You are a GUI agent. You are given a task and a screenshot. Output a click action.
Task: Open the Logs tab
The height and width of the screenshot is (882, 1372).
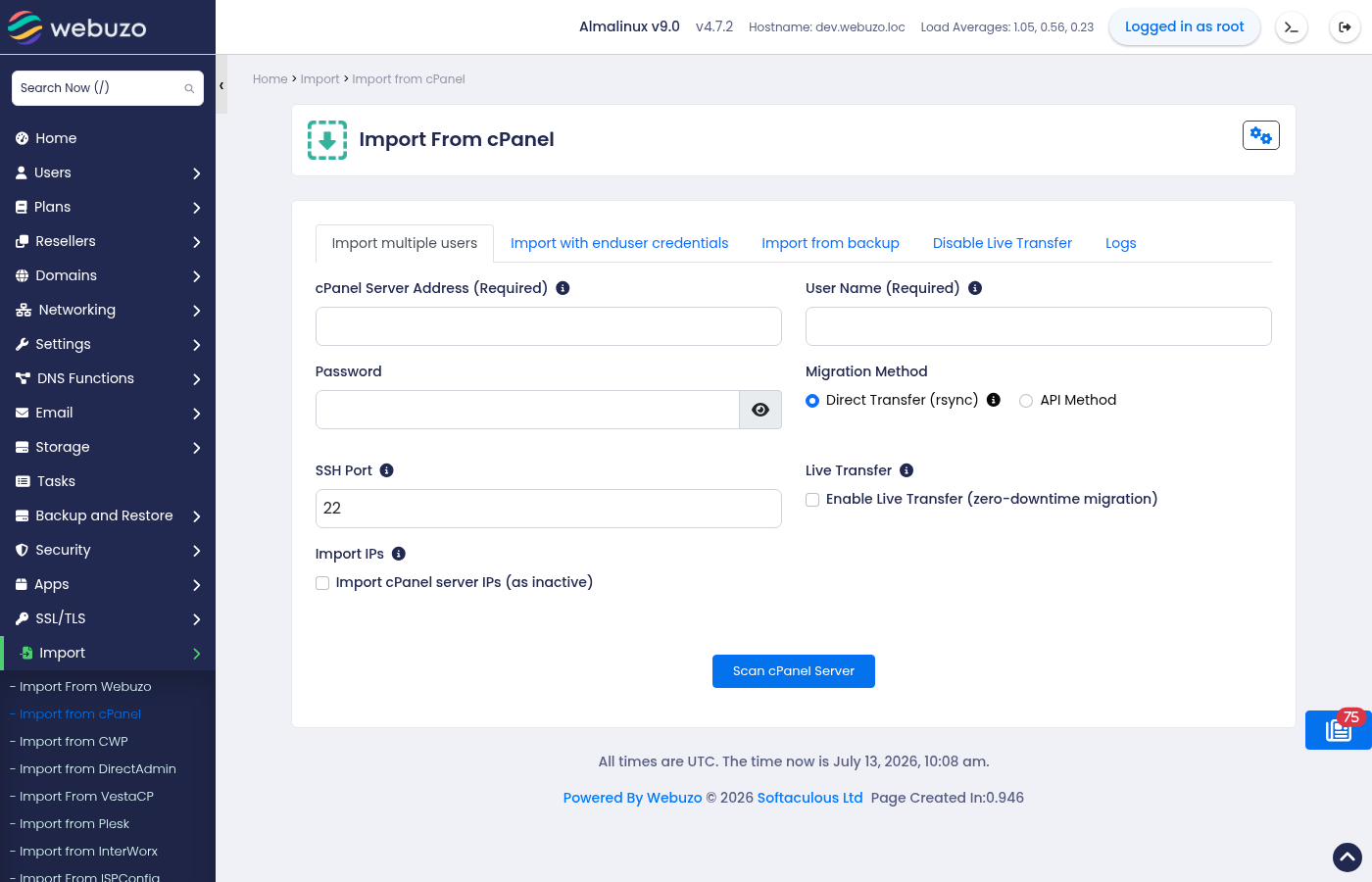pos(1121,243)
